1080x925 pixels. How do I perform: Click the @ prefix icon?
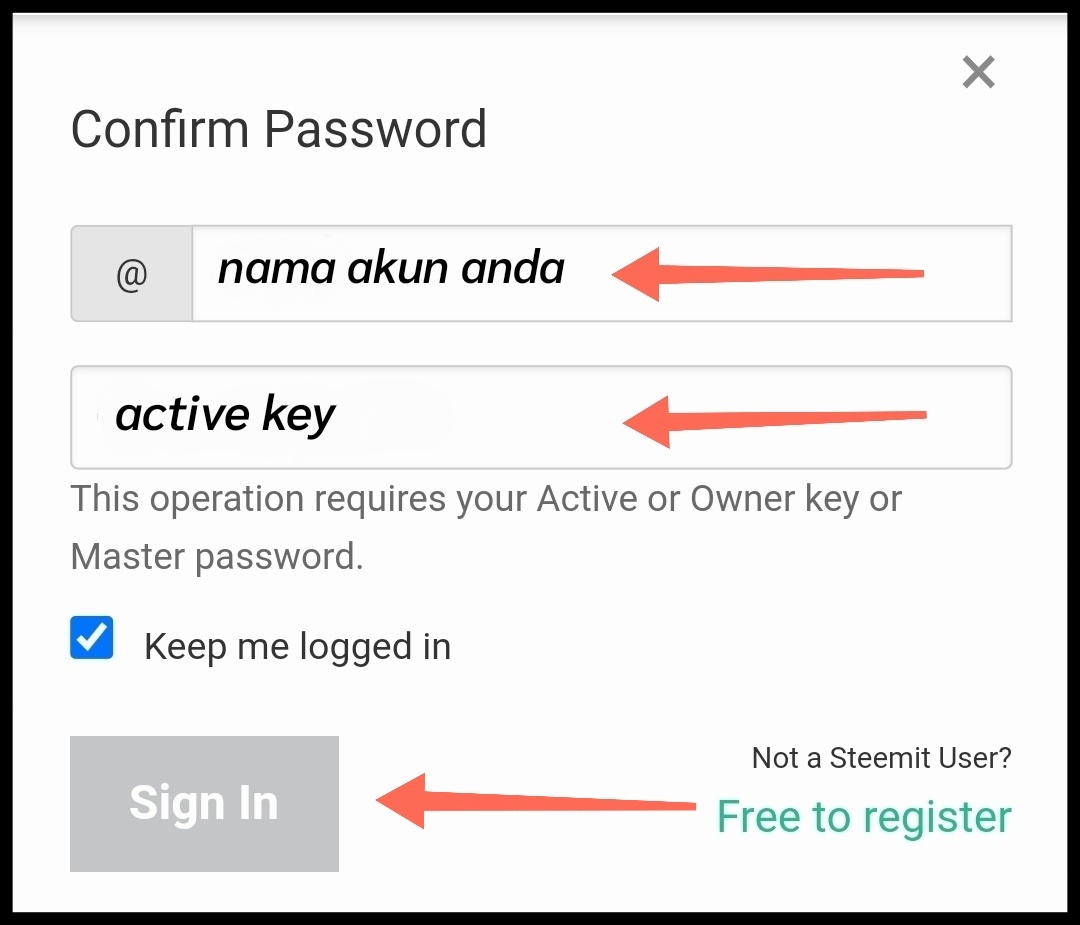pos(131,274)
